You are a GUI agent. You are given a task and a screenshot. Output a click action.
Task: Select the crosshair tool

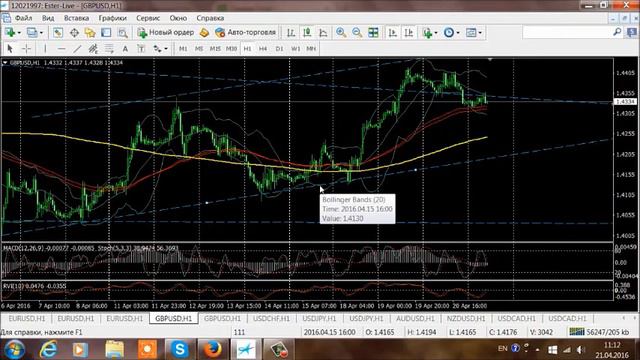point(26,49)
